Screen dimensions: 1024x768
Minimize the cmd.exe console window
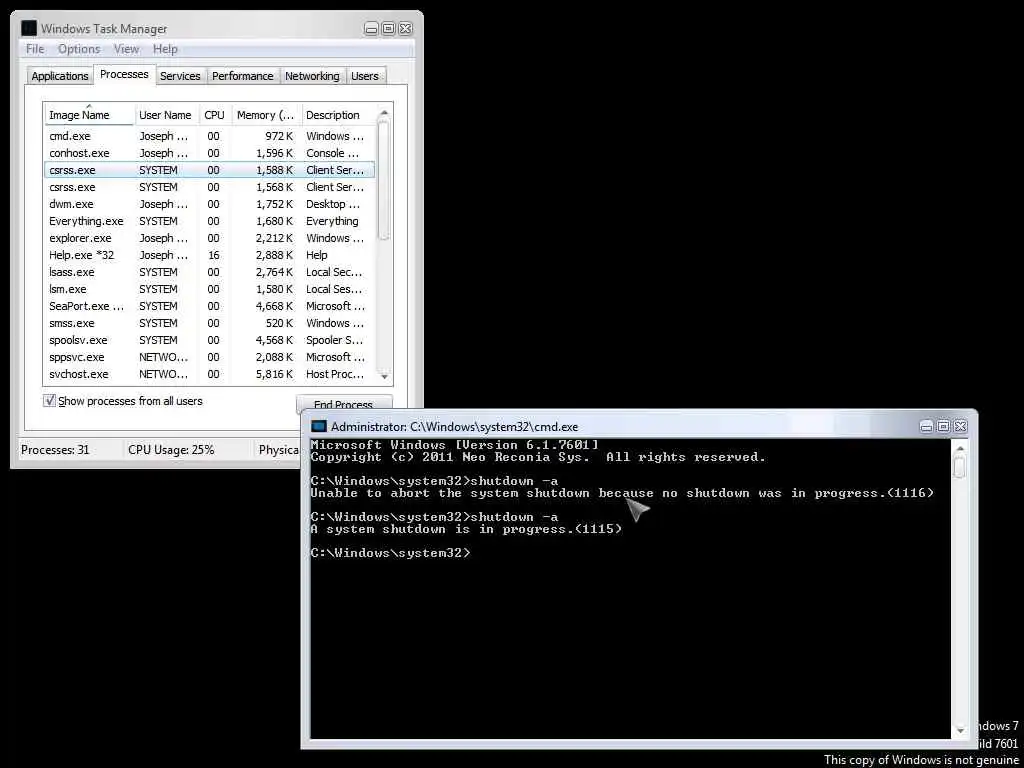pos(926,426)
